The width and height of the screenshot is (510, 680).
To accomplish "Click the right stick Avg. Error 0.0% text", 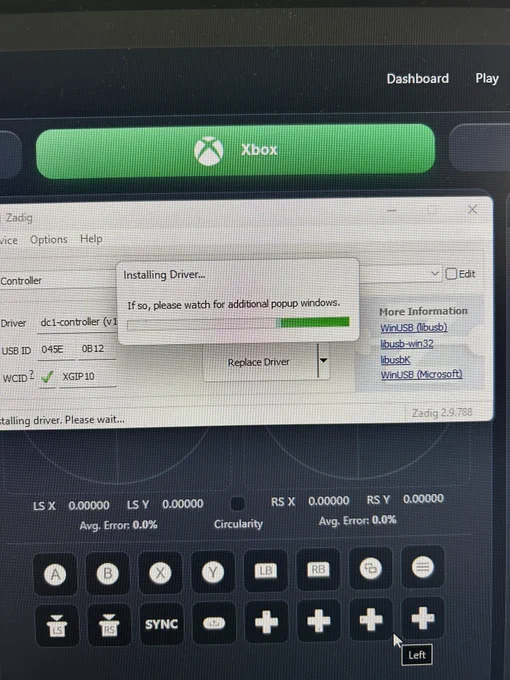I will coord(357,520).
